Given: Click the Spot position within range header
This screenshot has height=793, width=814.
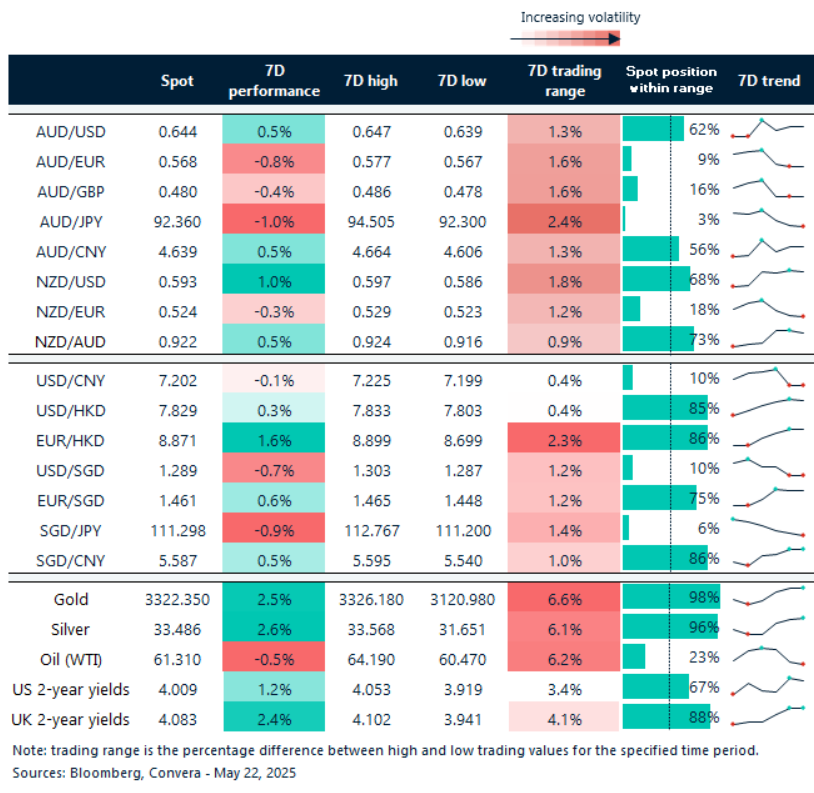Looking at the screenshot, I should (x=670, y=80).
